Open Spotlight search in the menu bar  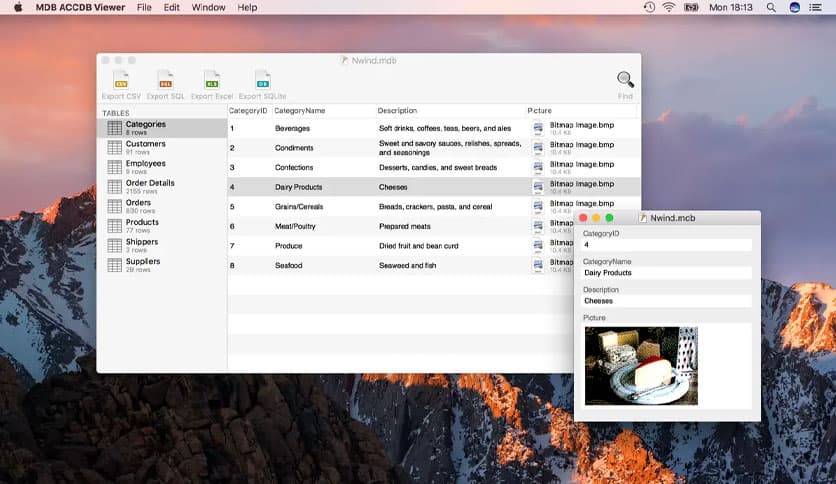(771, 7)
